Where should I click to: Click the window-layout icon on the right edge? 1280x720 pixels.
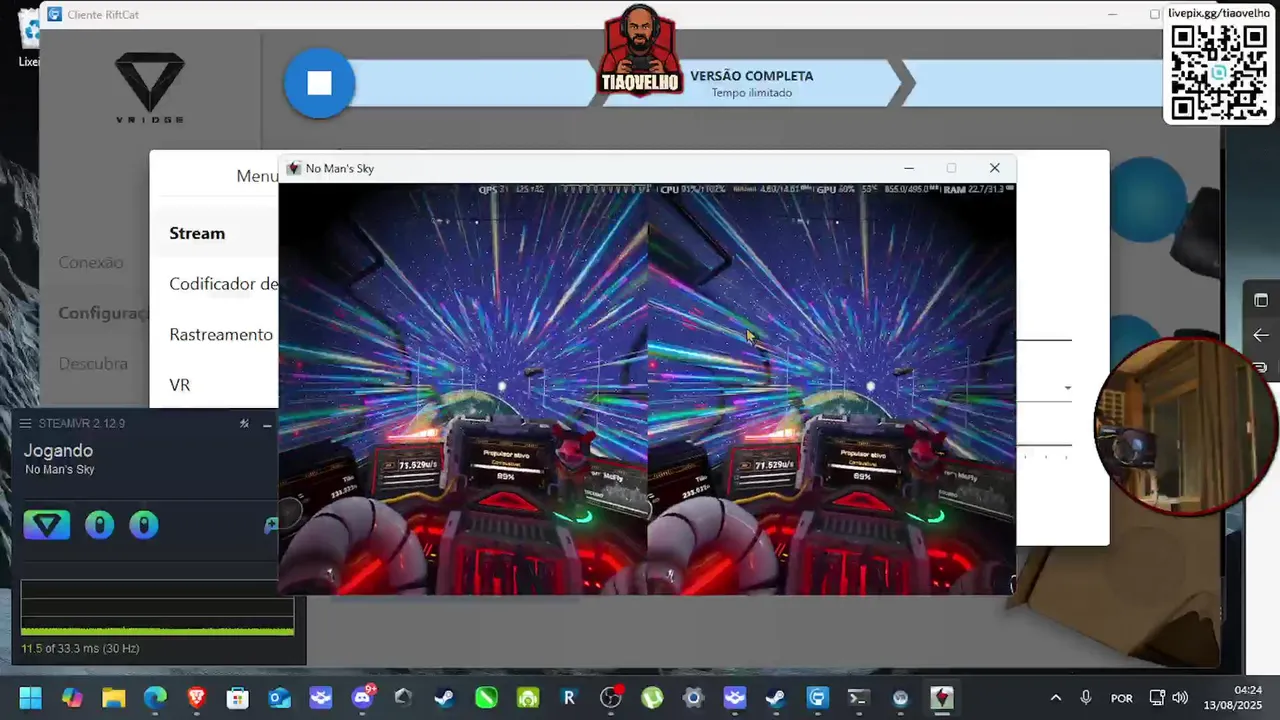point(1261,301)
